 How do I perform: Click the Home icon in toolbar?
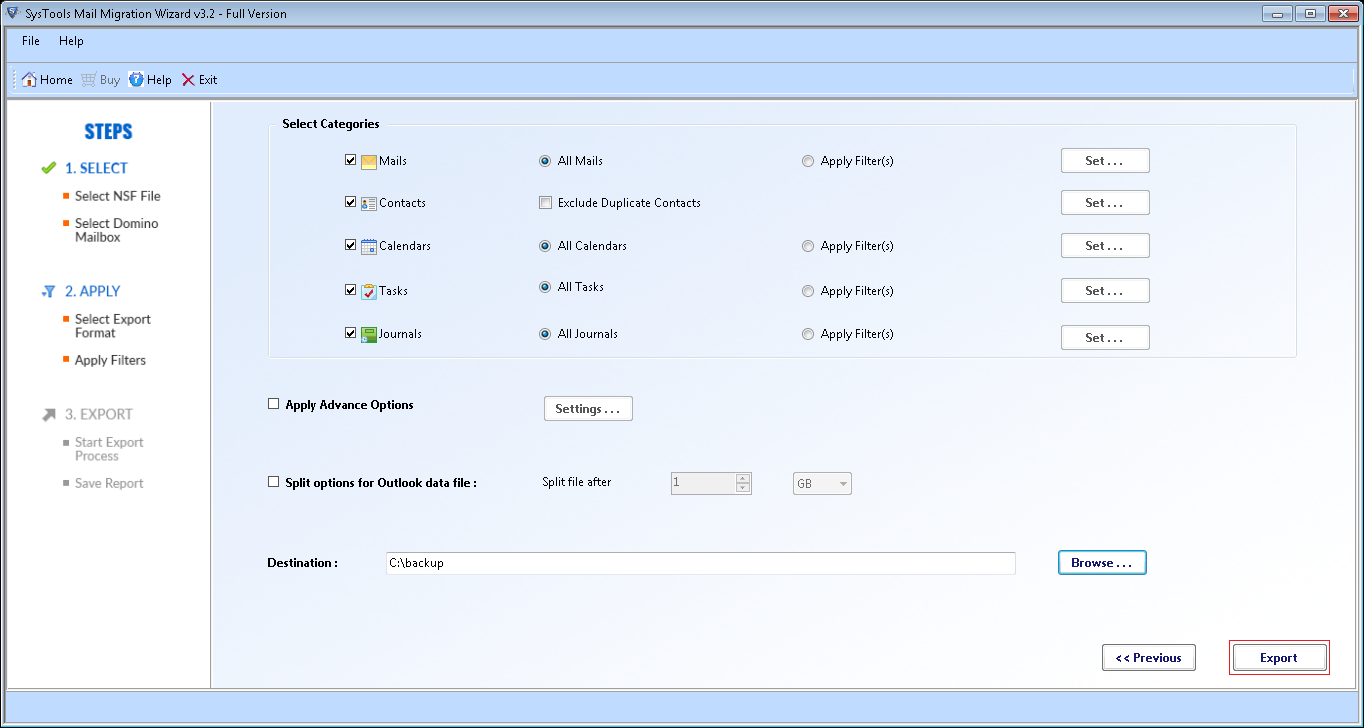point(29,80)
